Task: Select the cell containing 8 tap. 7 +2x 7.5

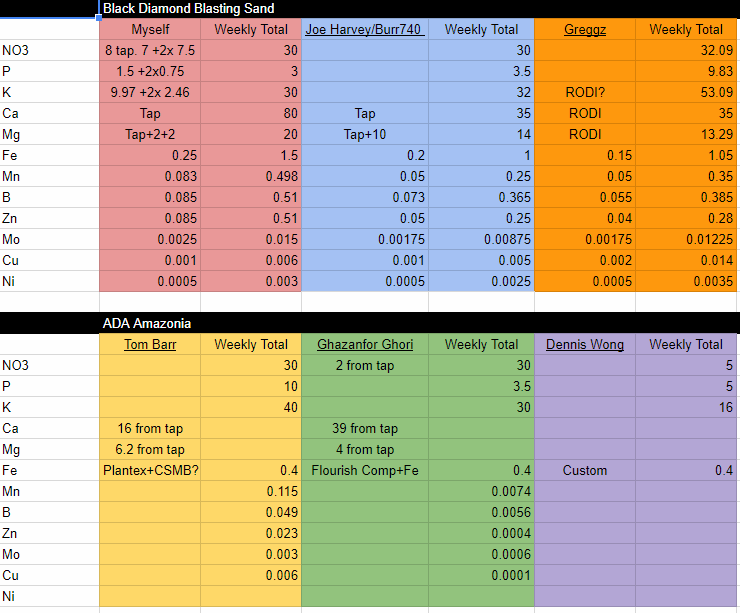Action: (x=150, y=50)
